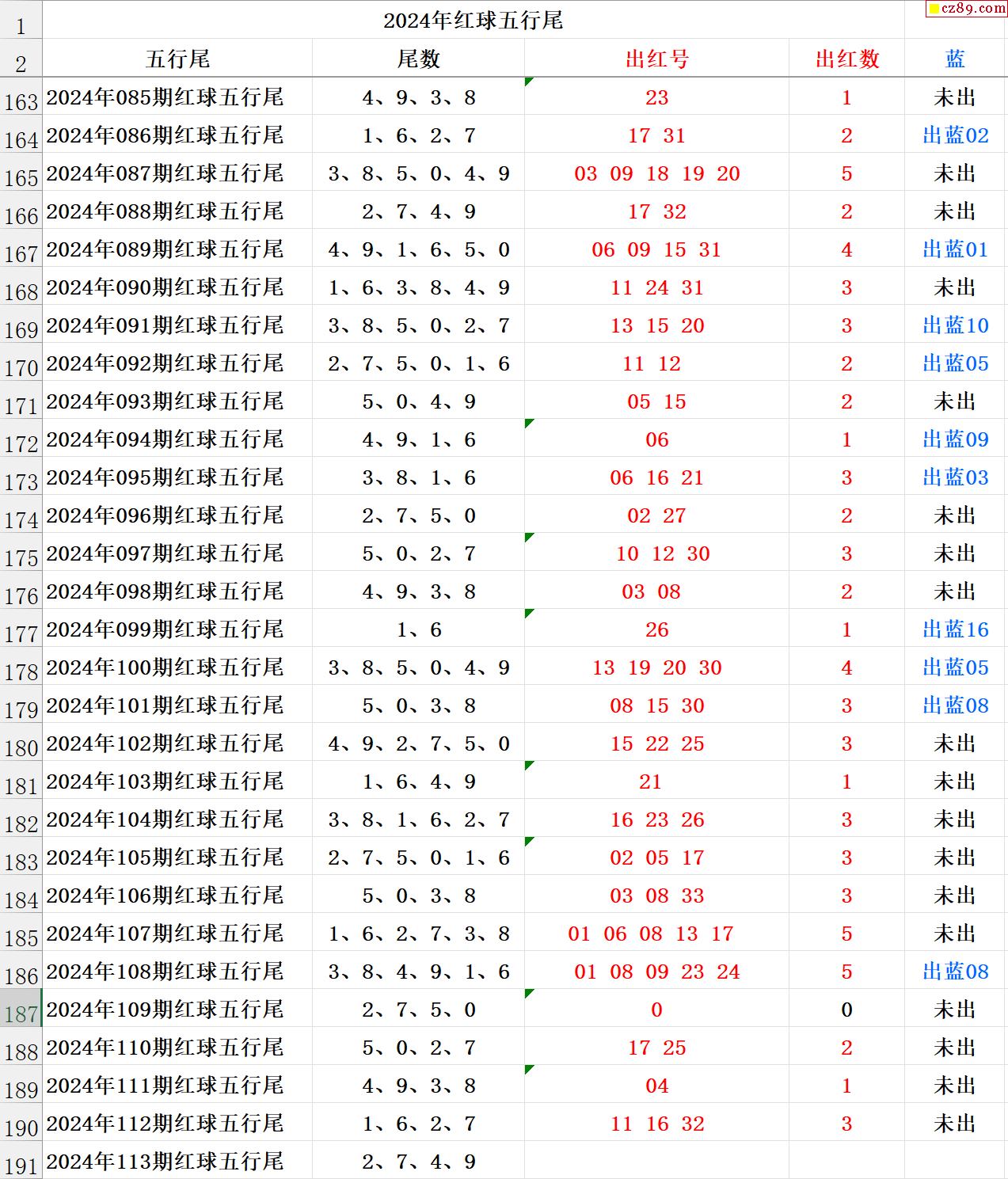Viewport: 1008px width, 1179px height.
Task: Select red numbers 15 22 25 cell
Action: [656, 744]
